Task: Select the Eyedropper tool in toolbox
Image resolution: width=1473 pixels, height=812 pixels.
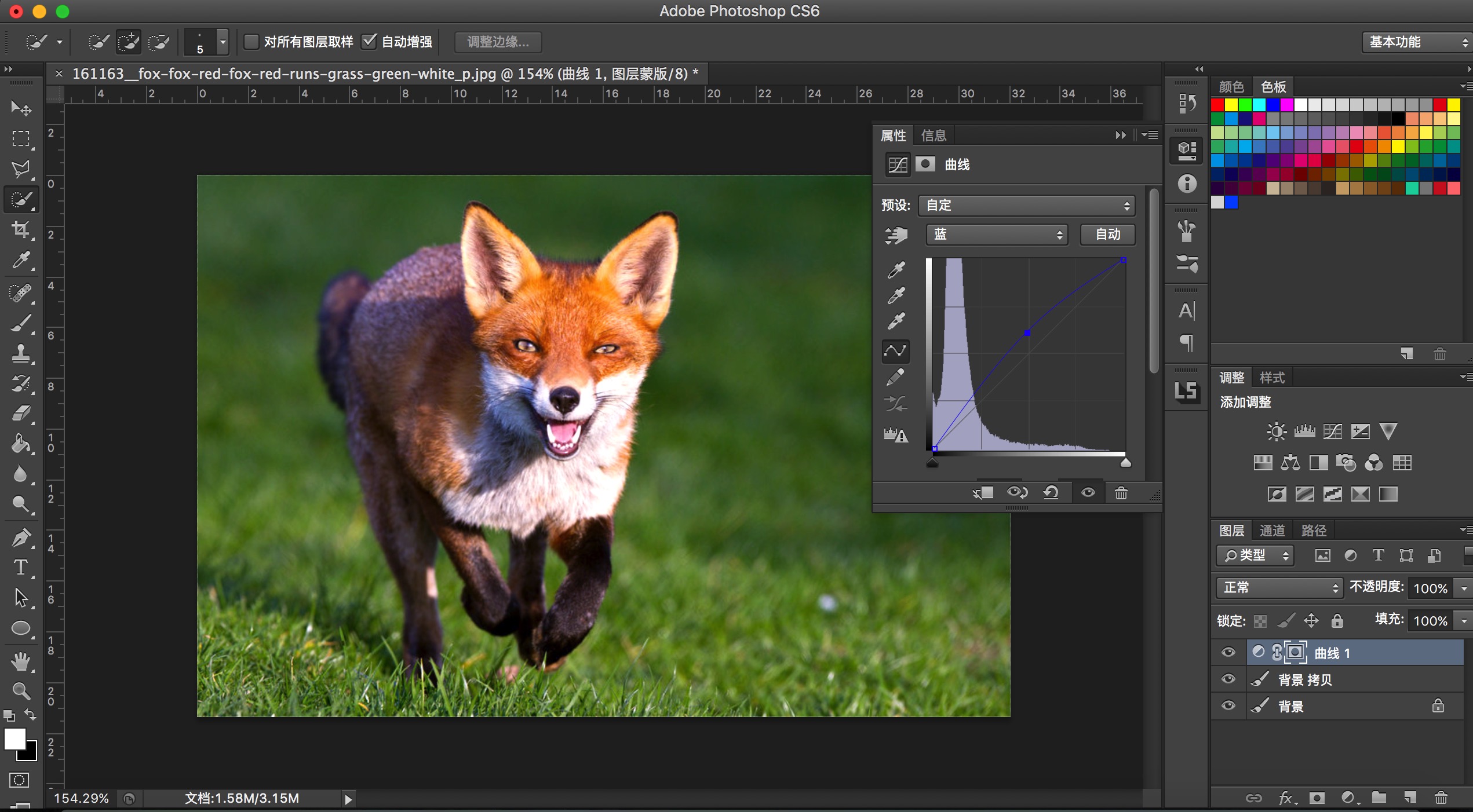Action: click(21, 260)
